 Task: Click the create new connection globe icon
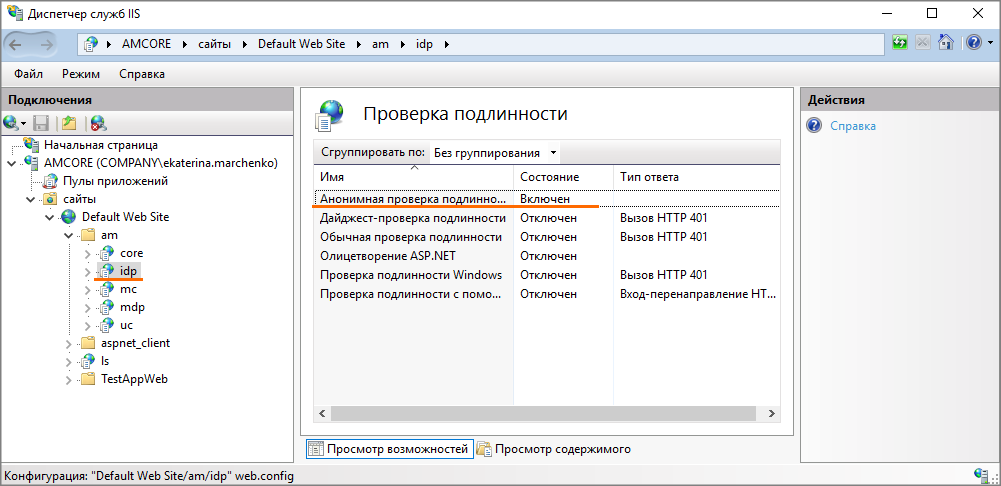(12, 123)
